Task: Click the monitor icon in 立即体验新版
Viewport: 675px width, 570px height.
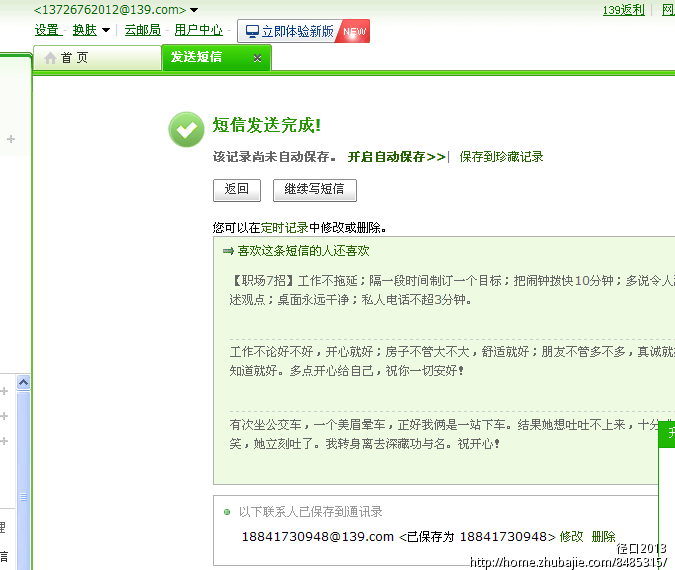Action: click(x=252, y=31)
